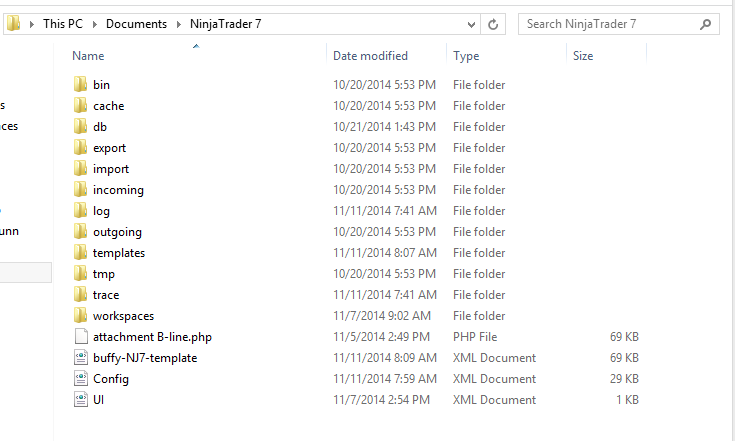The height and width of the screenshot is (441, 735).
Task: Select attachment B-line.php file name
Action: tap(152, 337)
